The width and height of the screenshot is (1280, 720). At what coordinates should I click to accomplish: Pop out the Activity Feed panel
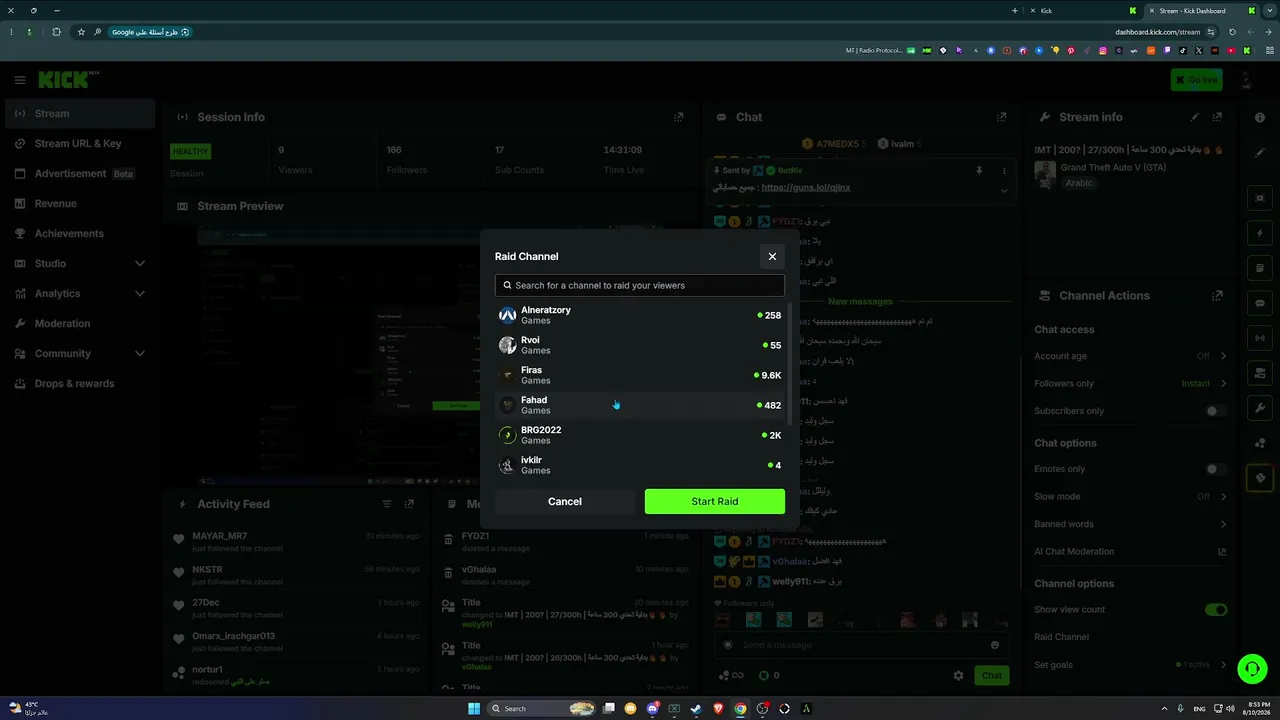(409, 504)
